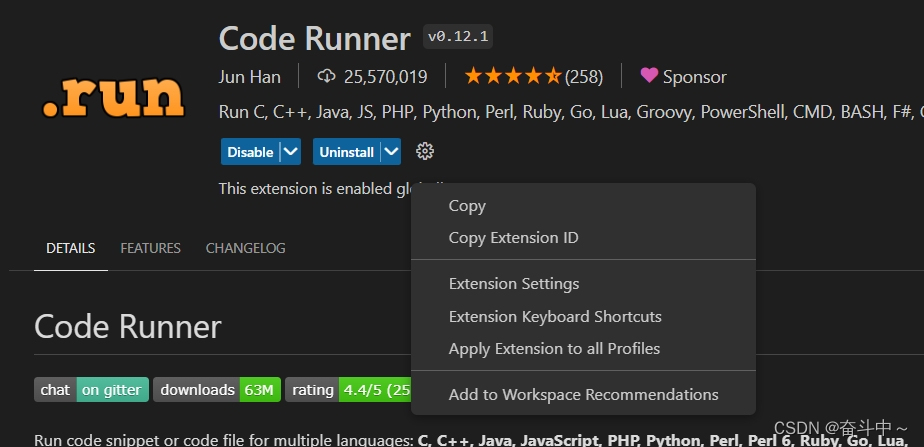Switch to the FEATURES tab

tap(150, 249)
